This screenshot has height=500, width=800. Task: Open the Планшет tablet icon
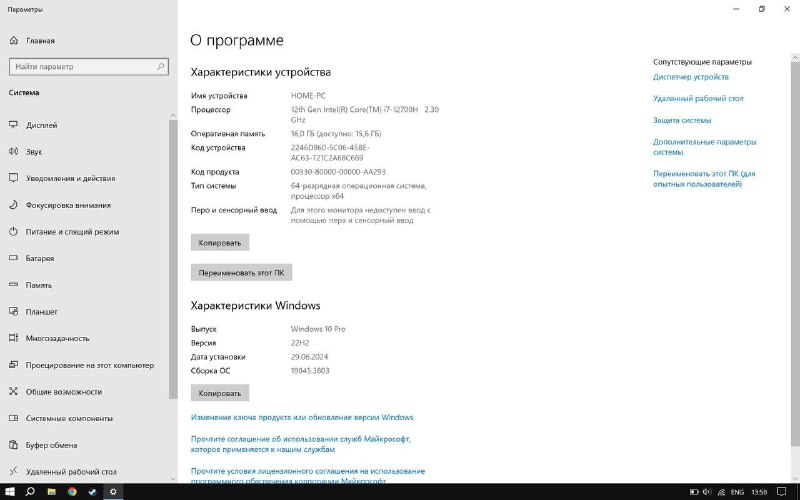(14, 311)
